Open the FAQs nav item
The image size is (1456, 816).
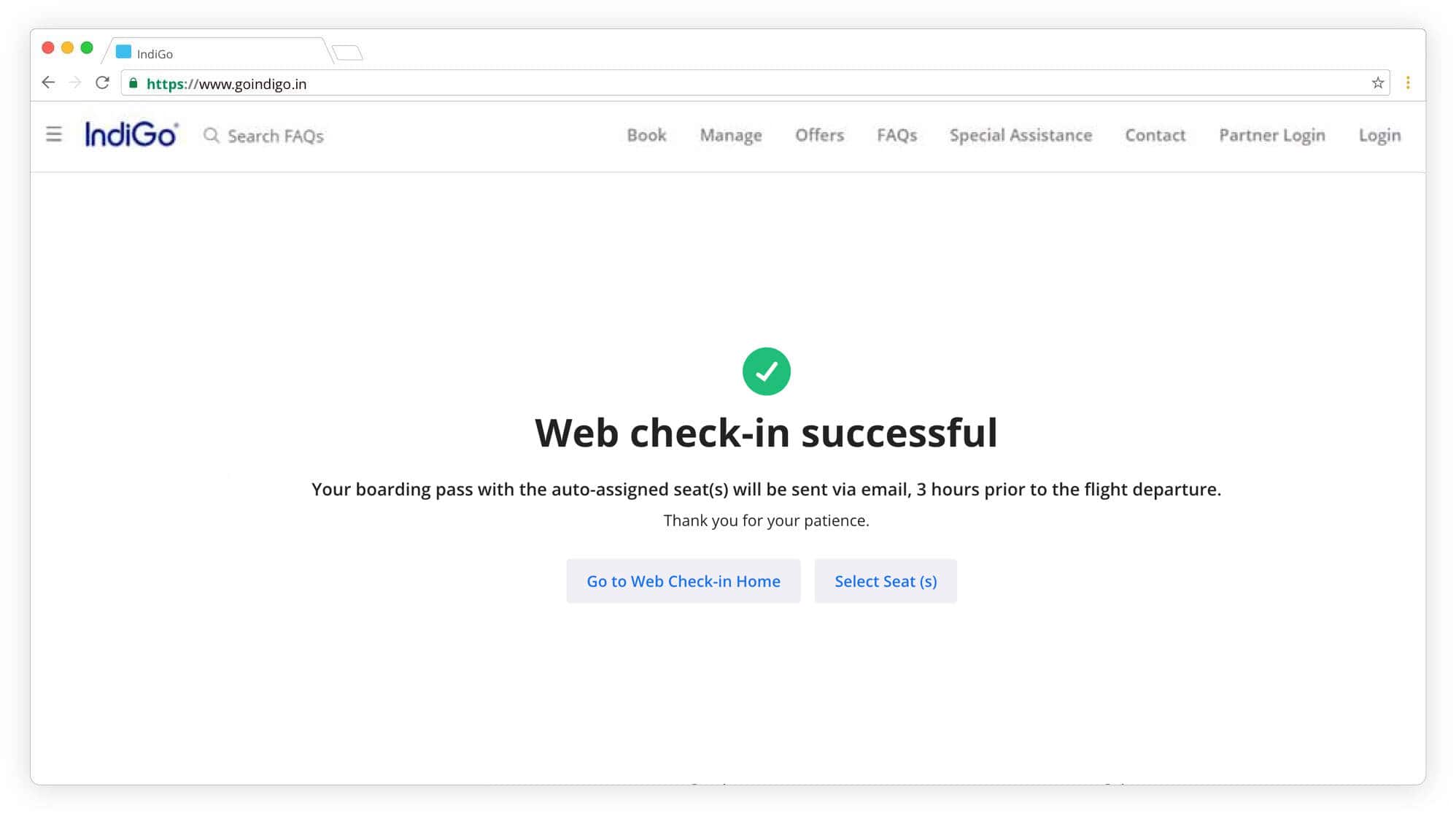click(x=897, y=136)
